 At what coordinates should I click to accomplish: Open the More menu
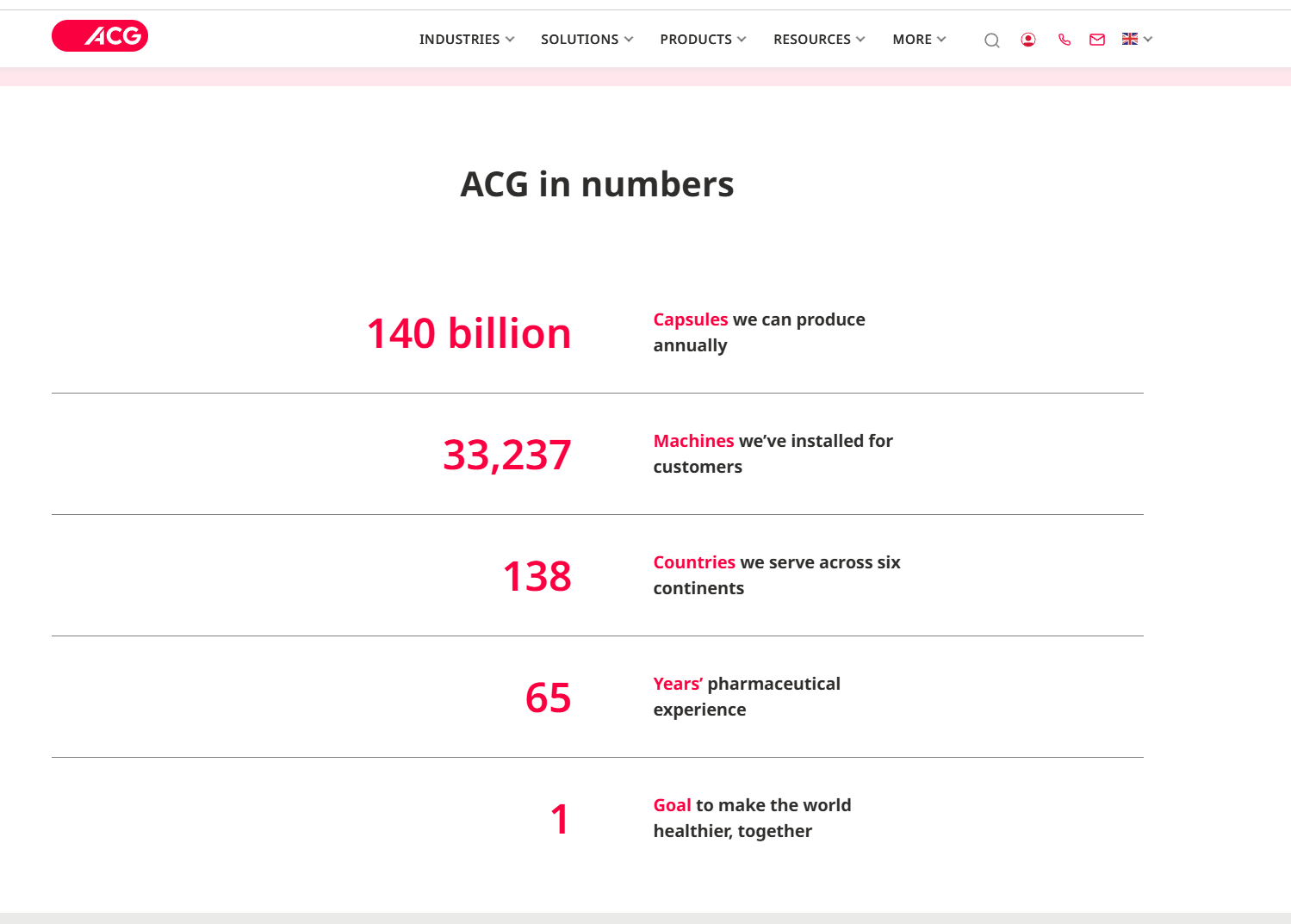coord(912,40)
